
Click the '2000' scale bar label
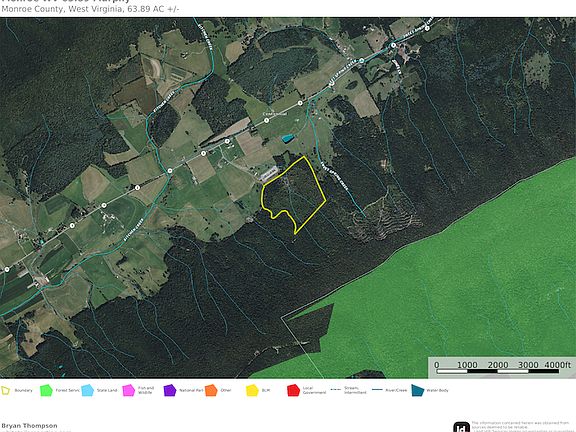(x=498, y=365)
